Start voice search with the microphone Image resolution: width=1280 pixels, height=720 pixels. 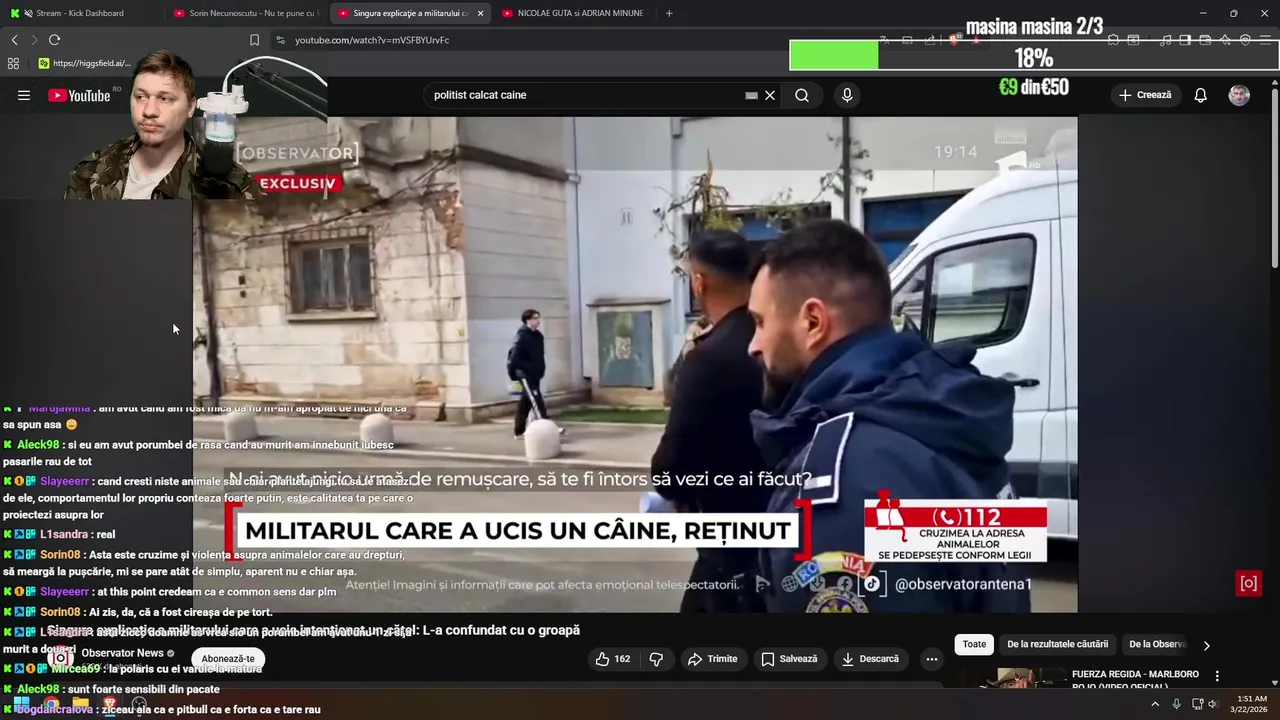coord(847,95)
